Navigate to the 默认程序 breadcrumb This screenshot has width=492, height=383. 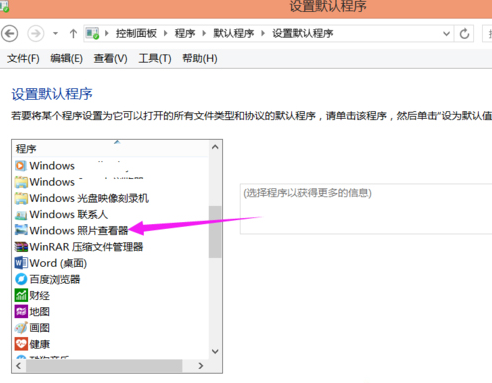pyautogui.click(x=233, y=33)
